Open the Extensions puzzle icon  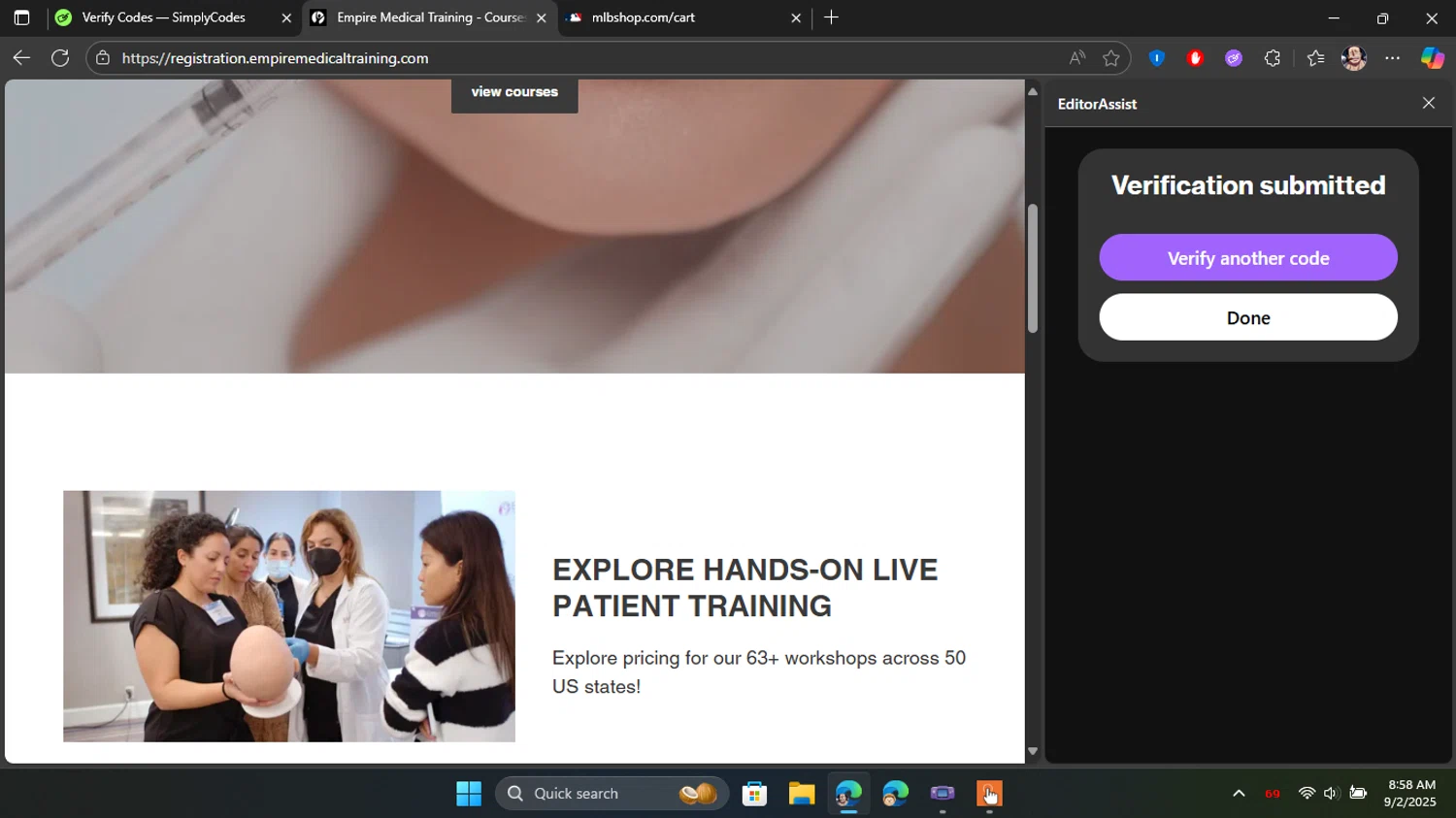[x=1273, y=58]
